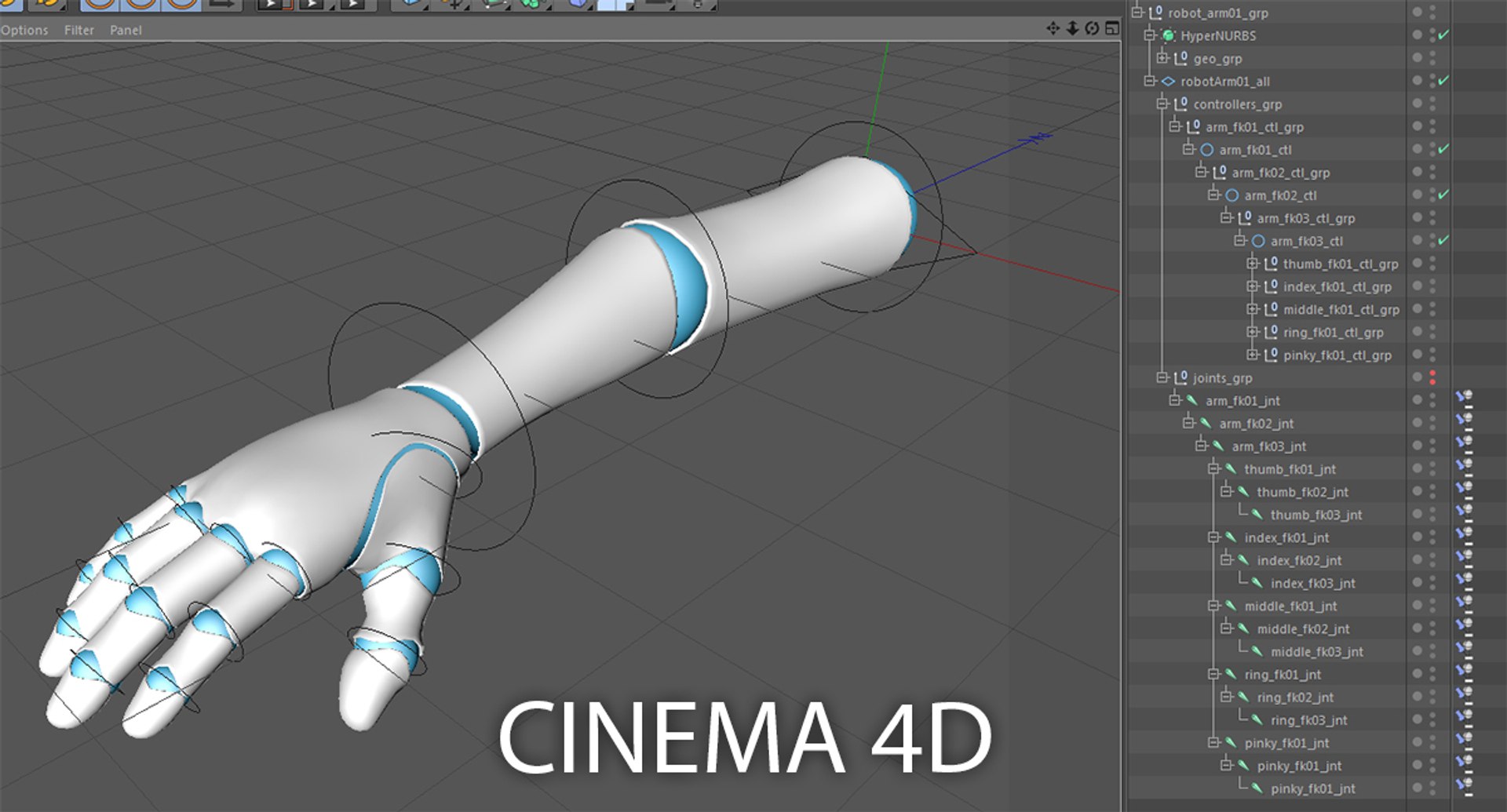Click the HyperNURBS object icon
Image resolution: width=1507 pixels, height=812 pixels.
pos(1168,35)
